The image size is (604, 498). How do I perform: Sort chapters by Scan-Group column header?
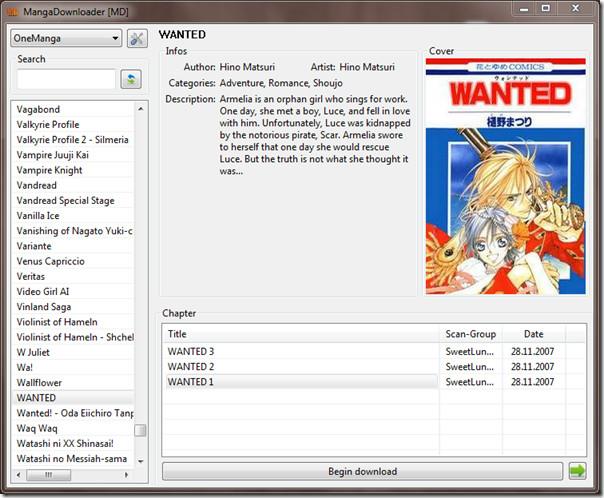point(471,334)
